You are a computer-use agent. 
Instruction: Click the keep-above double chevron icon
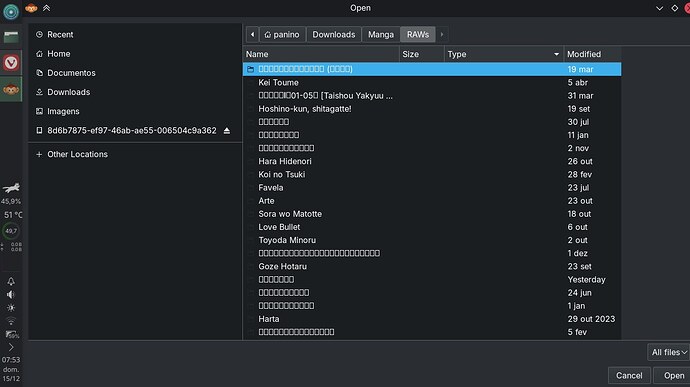click(x=46, y=8)
